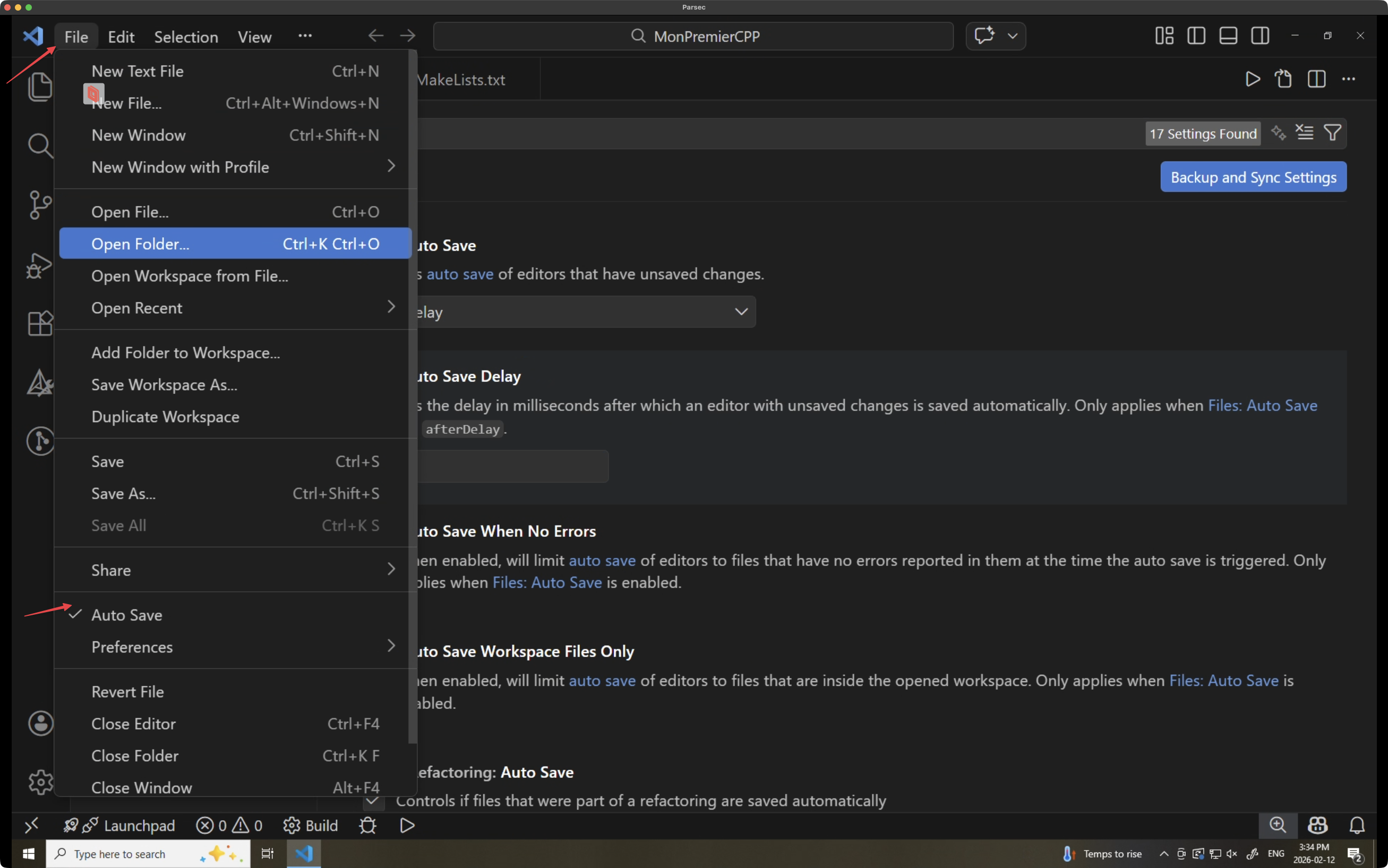Follow Files: Auto Save link under Workspace Files Only
Viewport: 1388px width, 868px height.
click(x=1224, y=680)
